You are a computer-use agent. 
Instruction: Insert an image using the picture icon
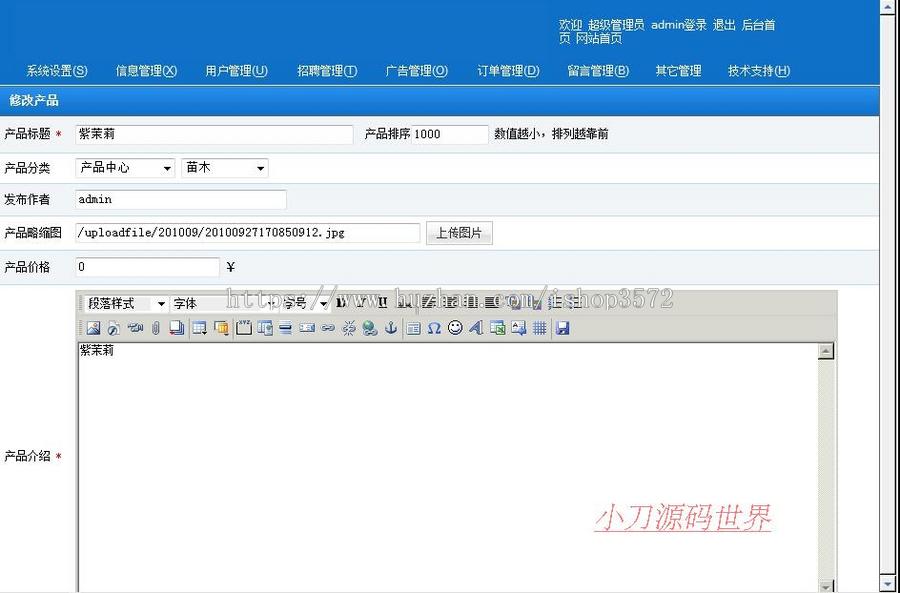93,328
